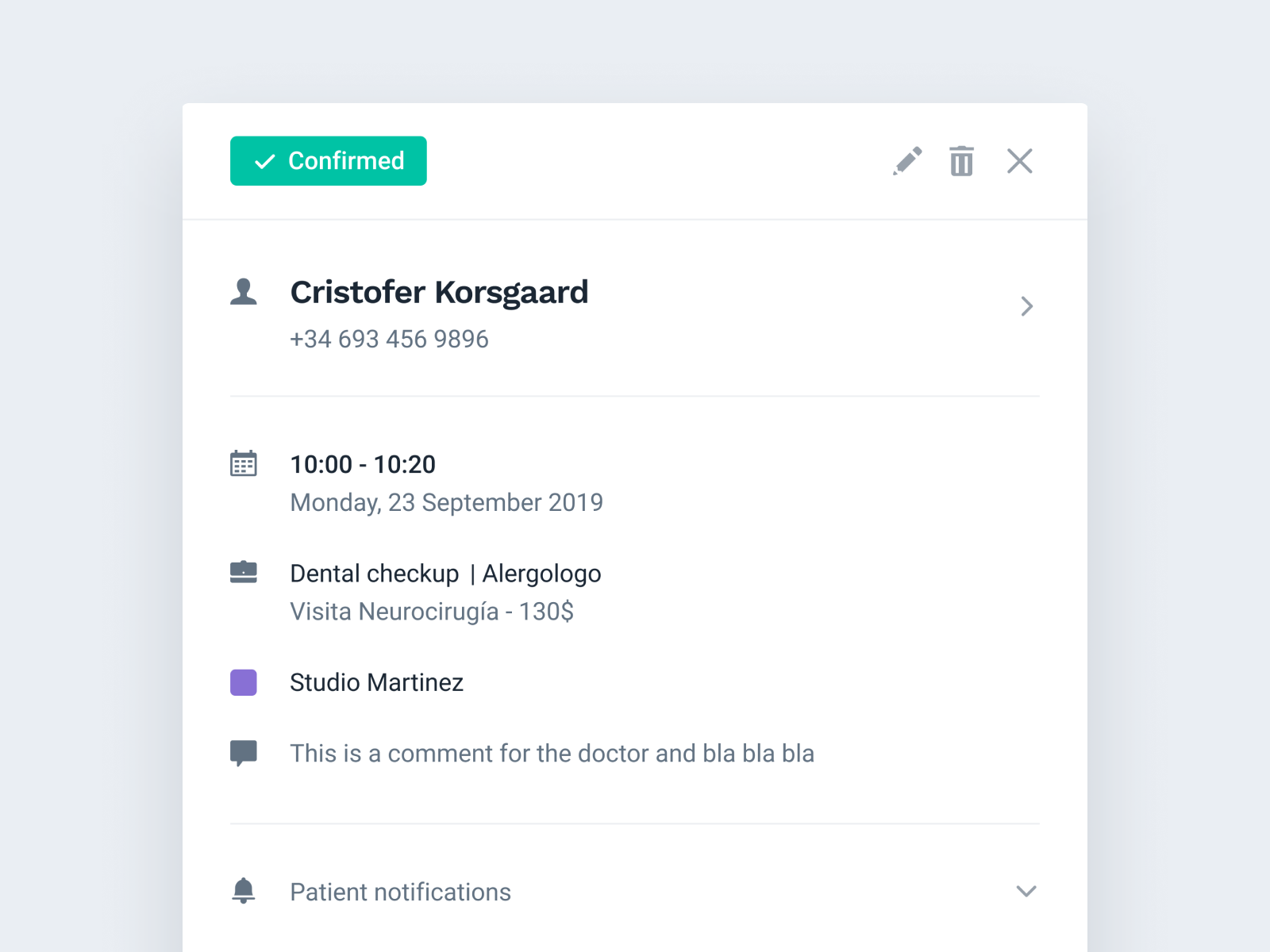Screen dimensions: 1270x952
Task: Open the Patient notifications chevron dropdown
Action: click(1026, 891)
